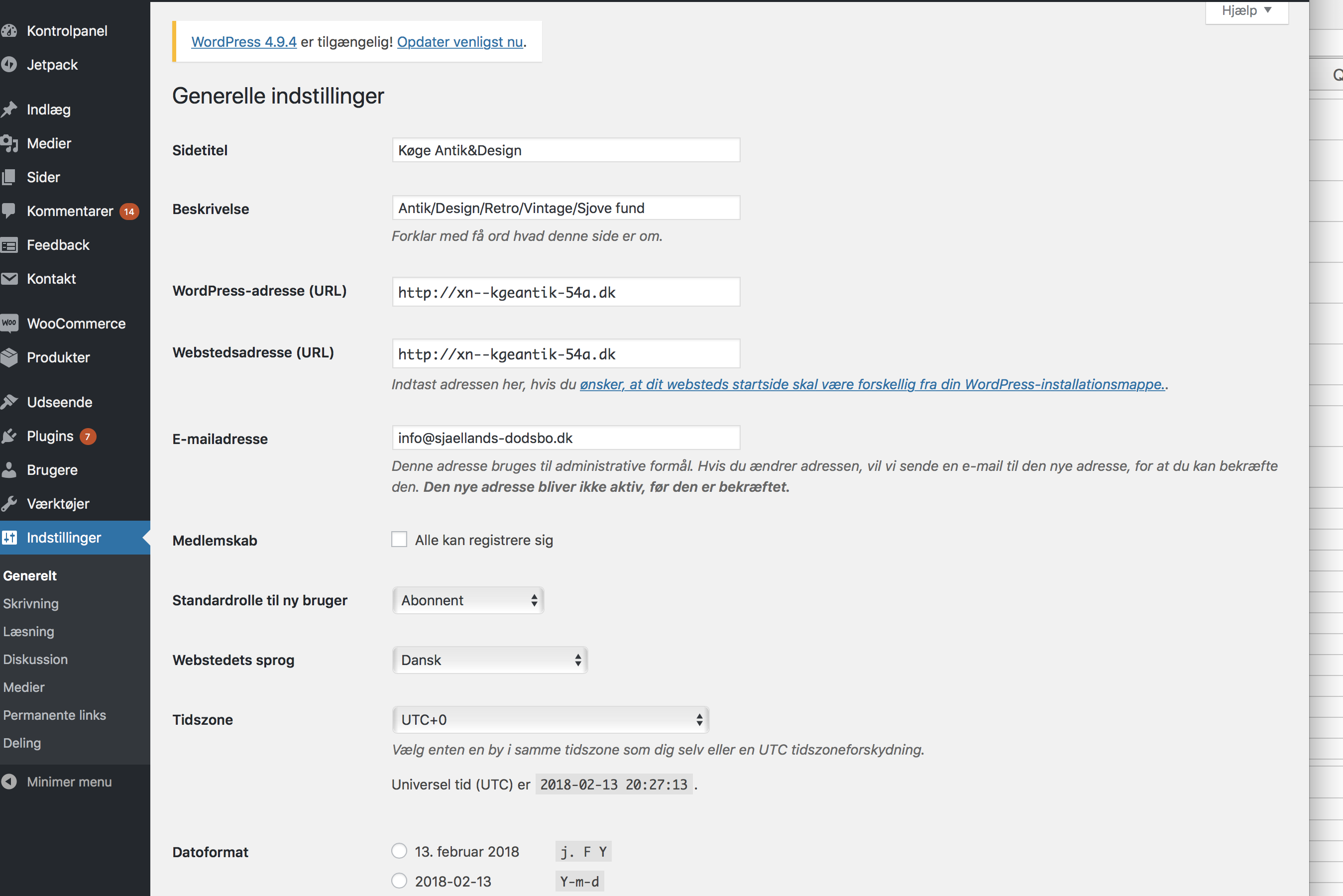
Task: Open the Standardrolle 'Abonnent' dropdown
Action: point(468,600)
